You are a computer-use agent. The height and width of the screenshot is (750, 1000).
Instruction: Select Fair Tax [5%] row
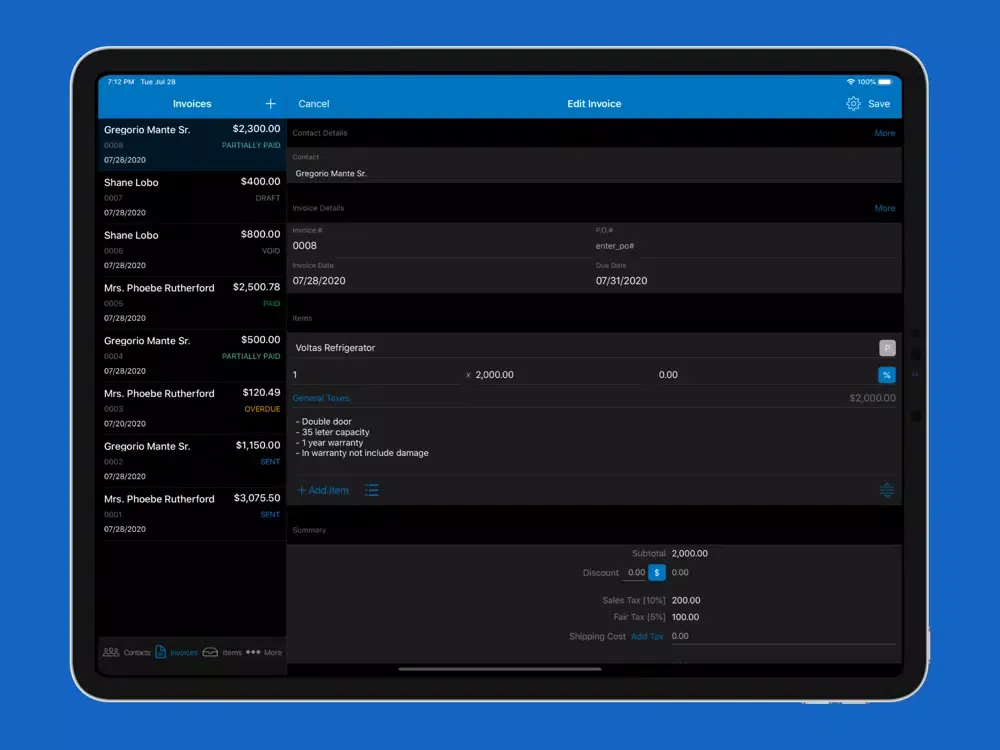pyautogui.click(x=656, y=617)
